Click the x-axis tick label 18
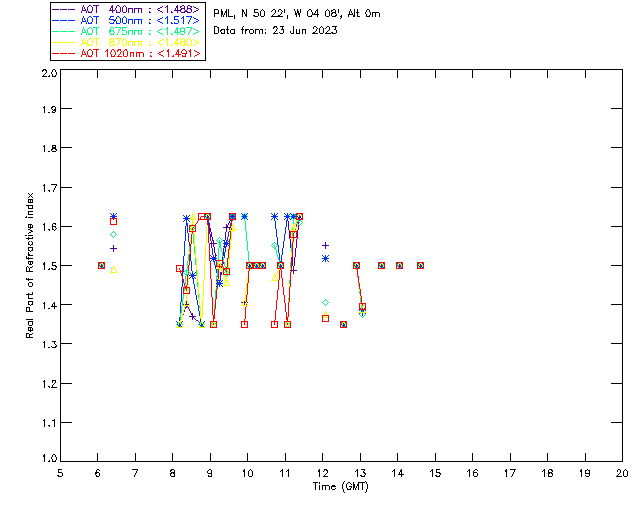The height and width of the screenshot is (512, 640). pos(548,473)
